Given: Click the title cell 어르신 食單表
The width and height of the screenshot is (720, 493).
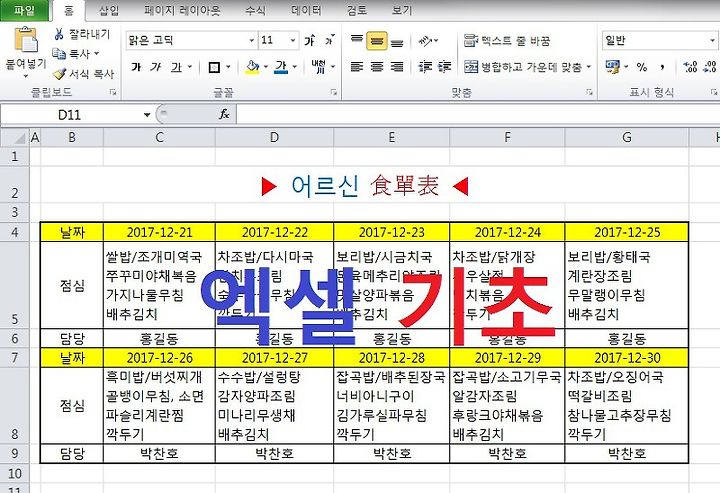Looking at the screenshot, I should point(365,185).
